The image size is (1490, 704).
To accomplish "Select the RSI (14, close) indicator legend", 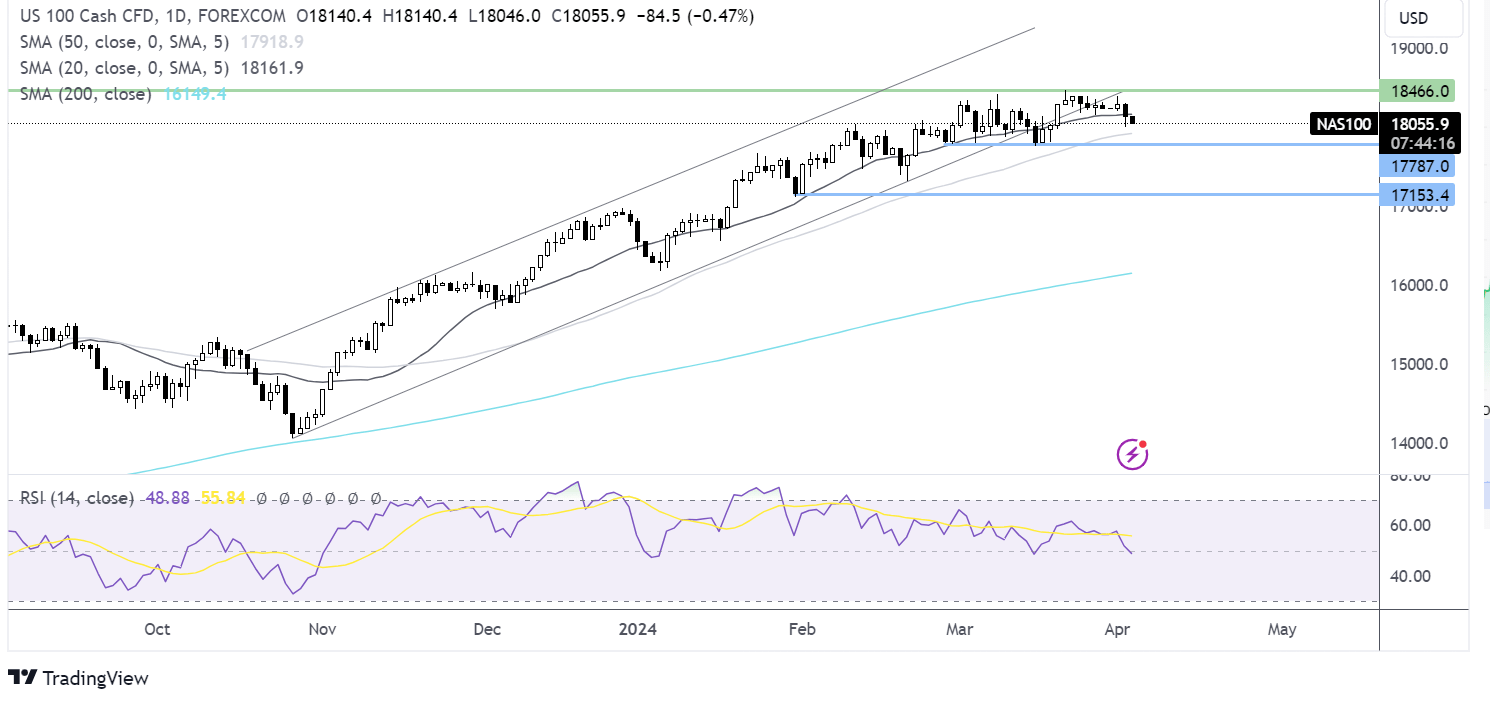I will [76, 497].
